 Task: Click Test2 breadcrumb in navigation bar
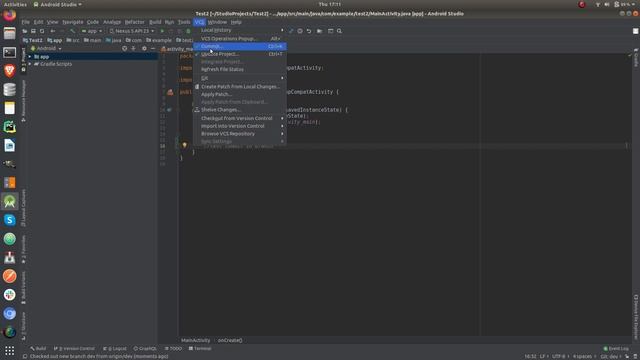pos(33,40)
